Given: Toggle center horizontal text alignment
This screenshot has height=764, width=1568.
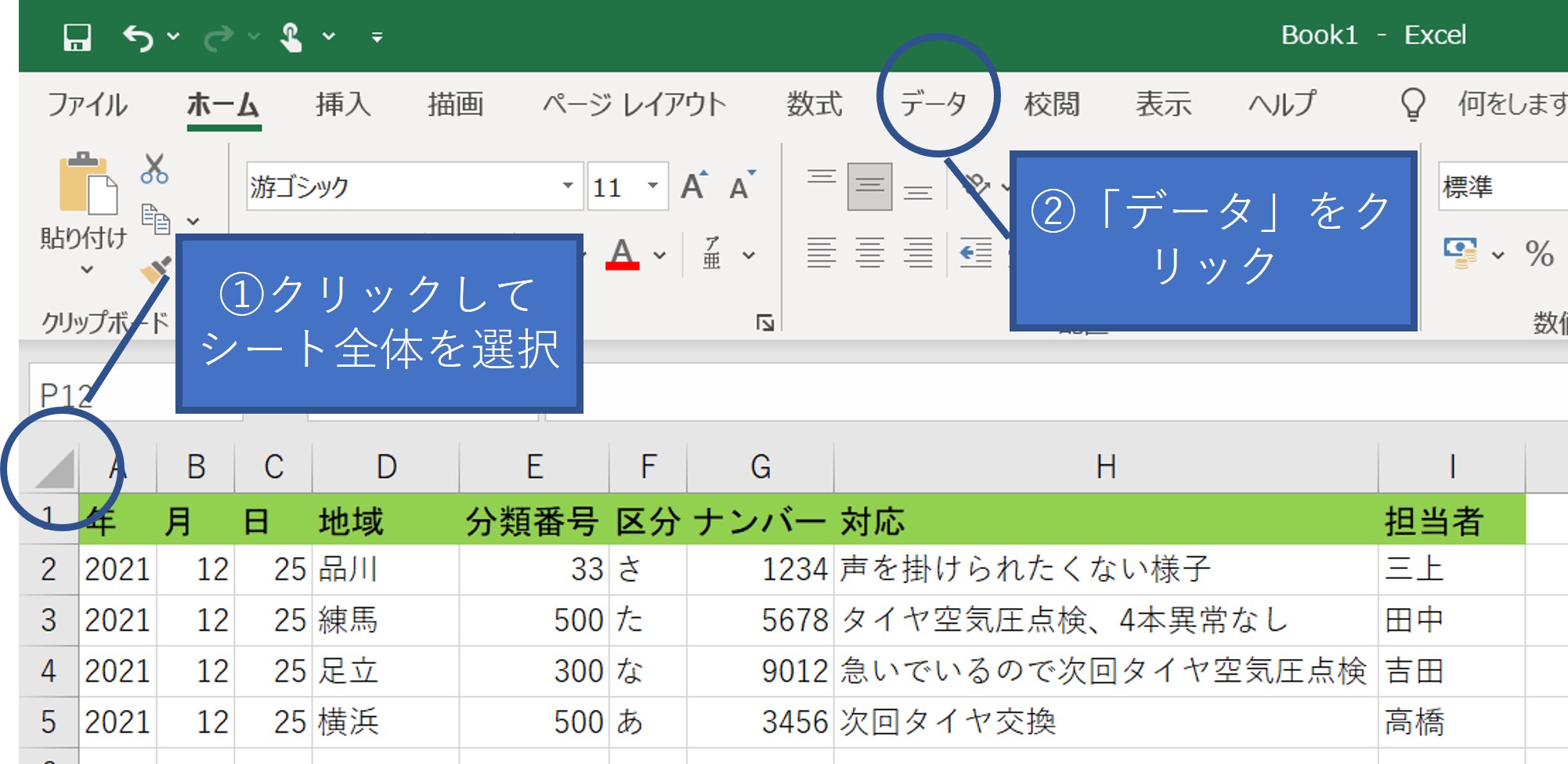Looking at the screenshot, I should click(869, 253).
